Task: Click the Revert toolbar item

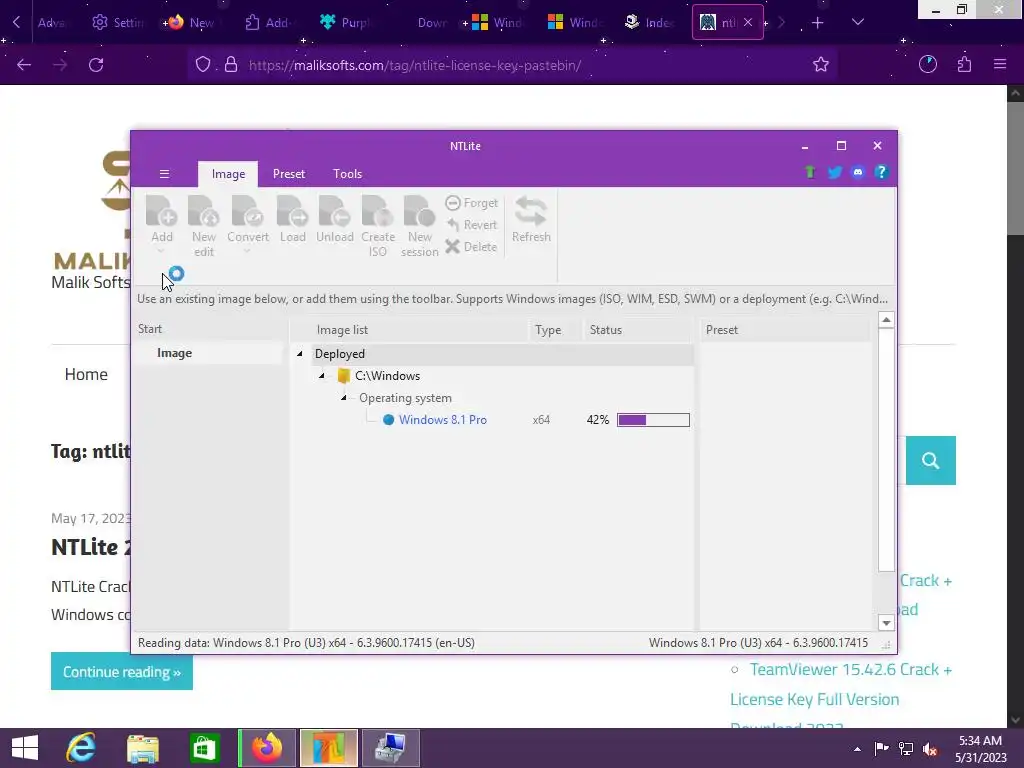Action: (472, 225)
